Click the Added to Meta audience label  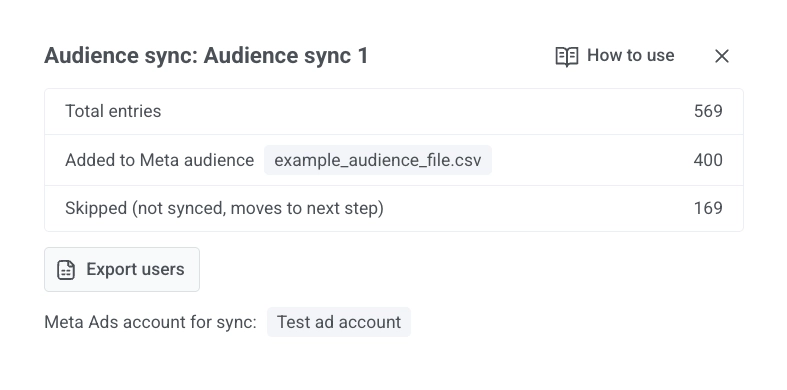[160, 161]
